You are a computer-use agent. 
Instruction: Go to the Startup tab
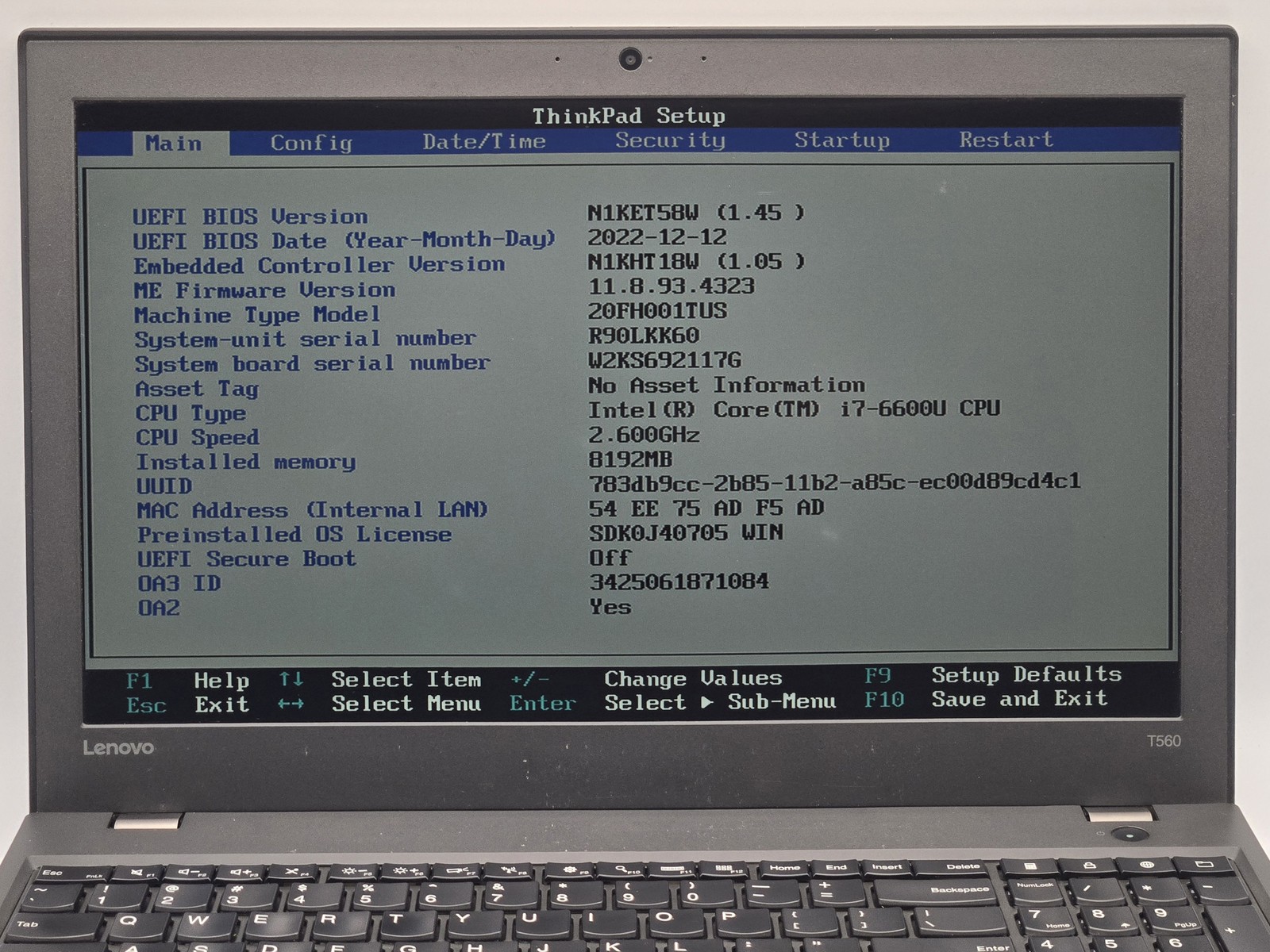pyautogui.click(x=842, y=140)
